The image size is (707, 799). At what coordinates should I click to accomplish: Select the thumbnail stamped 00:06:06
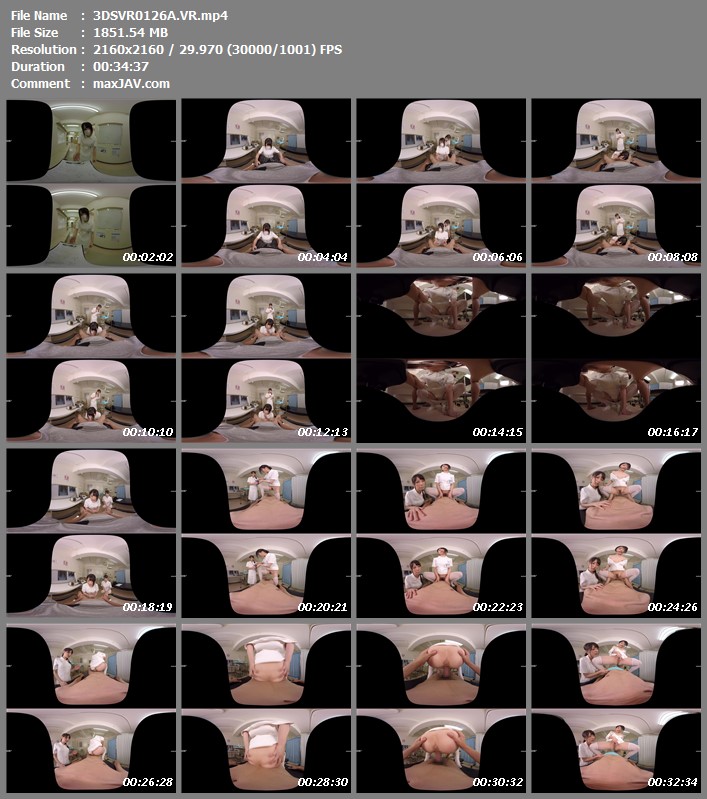pyautogui.click(x=441, y=182)
